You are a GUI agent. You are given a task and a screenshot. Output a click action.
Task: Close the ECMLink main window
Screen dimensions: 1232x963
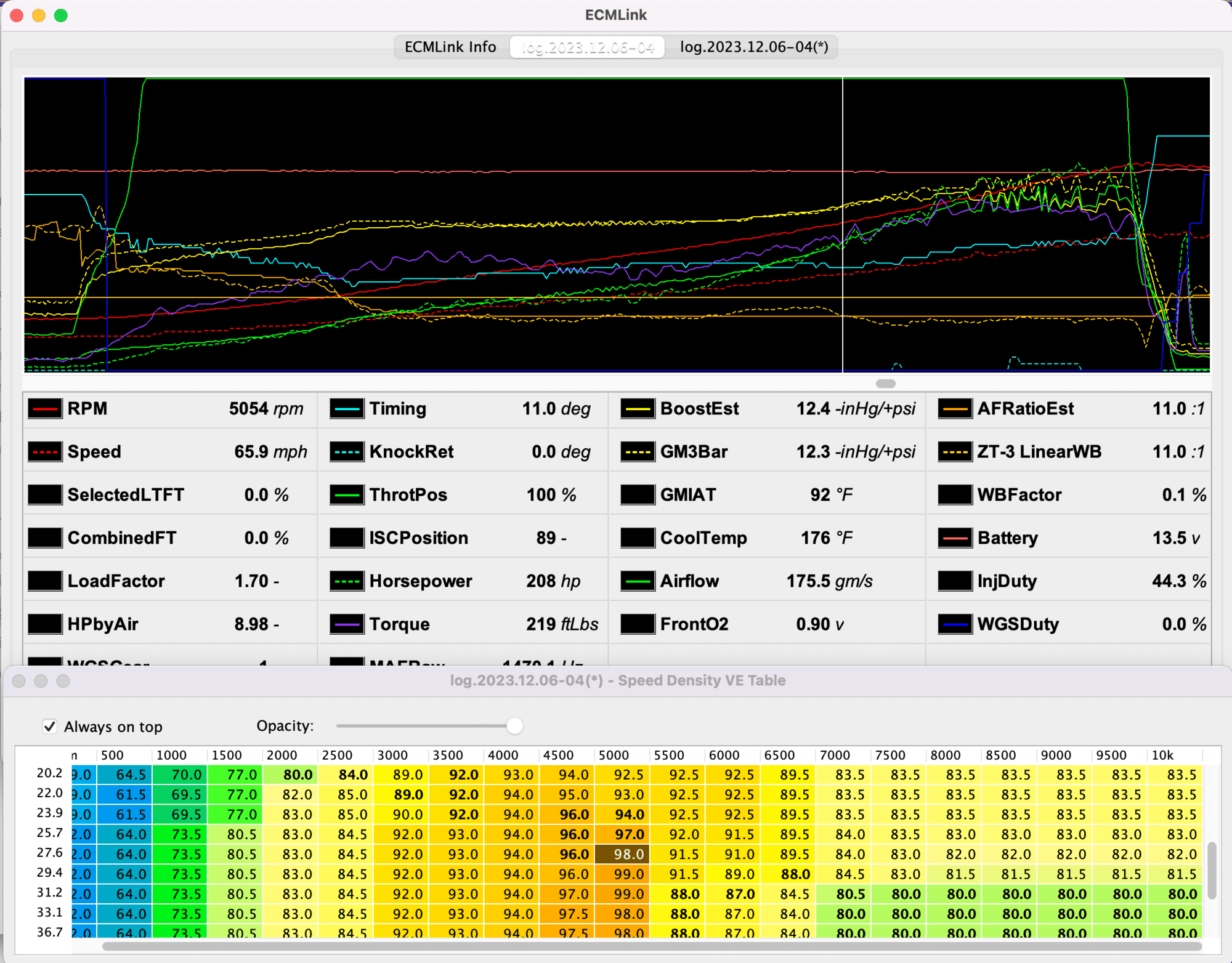[17, 15]
